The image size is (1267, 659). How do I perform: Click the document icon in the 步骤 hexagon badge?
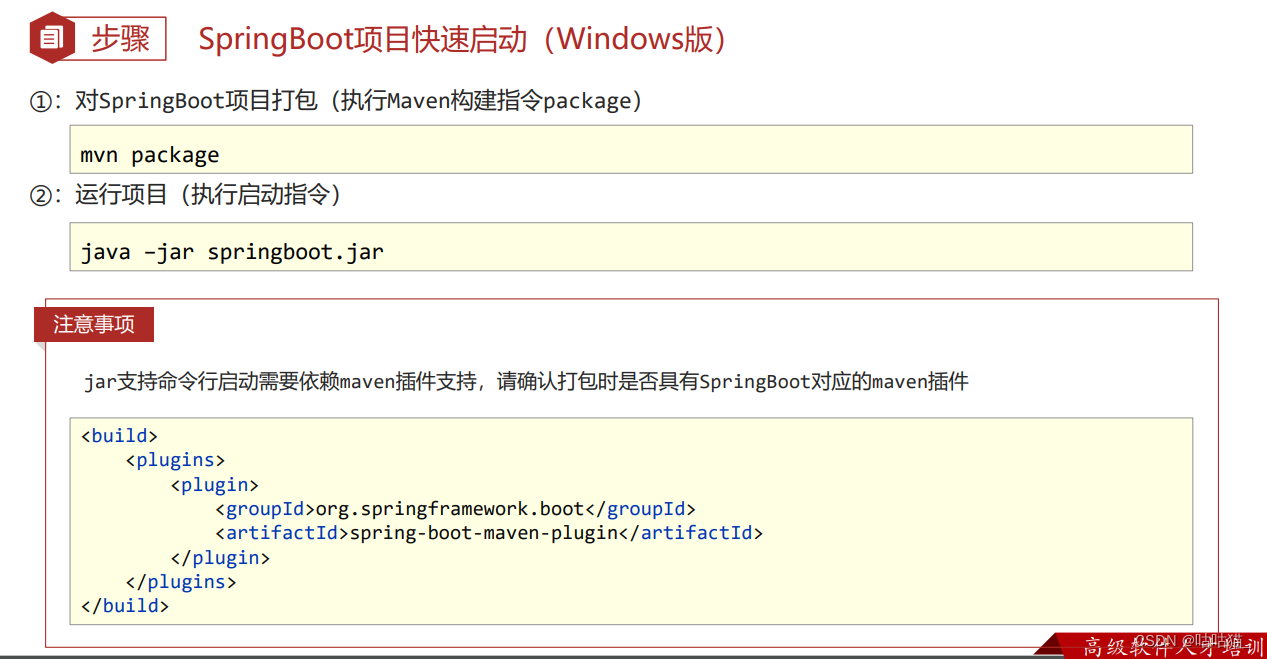point(50,36)
